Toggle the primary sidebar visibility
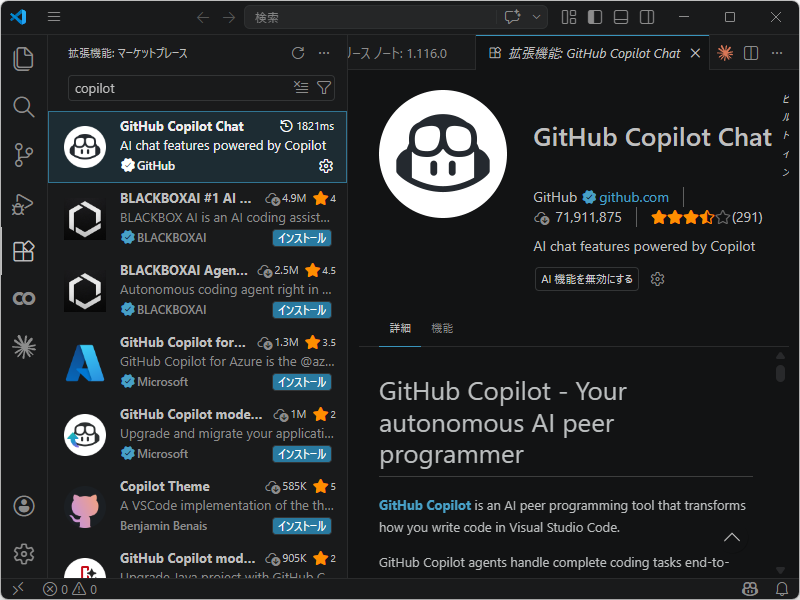 594,17
